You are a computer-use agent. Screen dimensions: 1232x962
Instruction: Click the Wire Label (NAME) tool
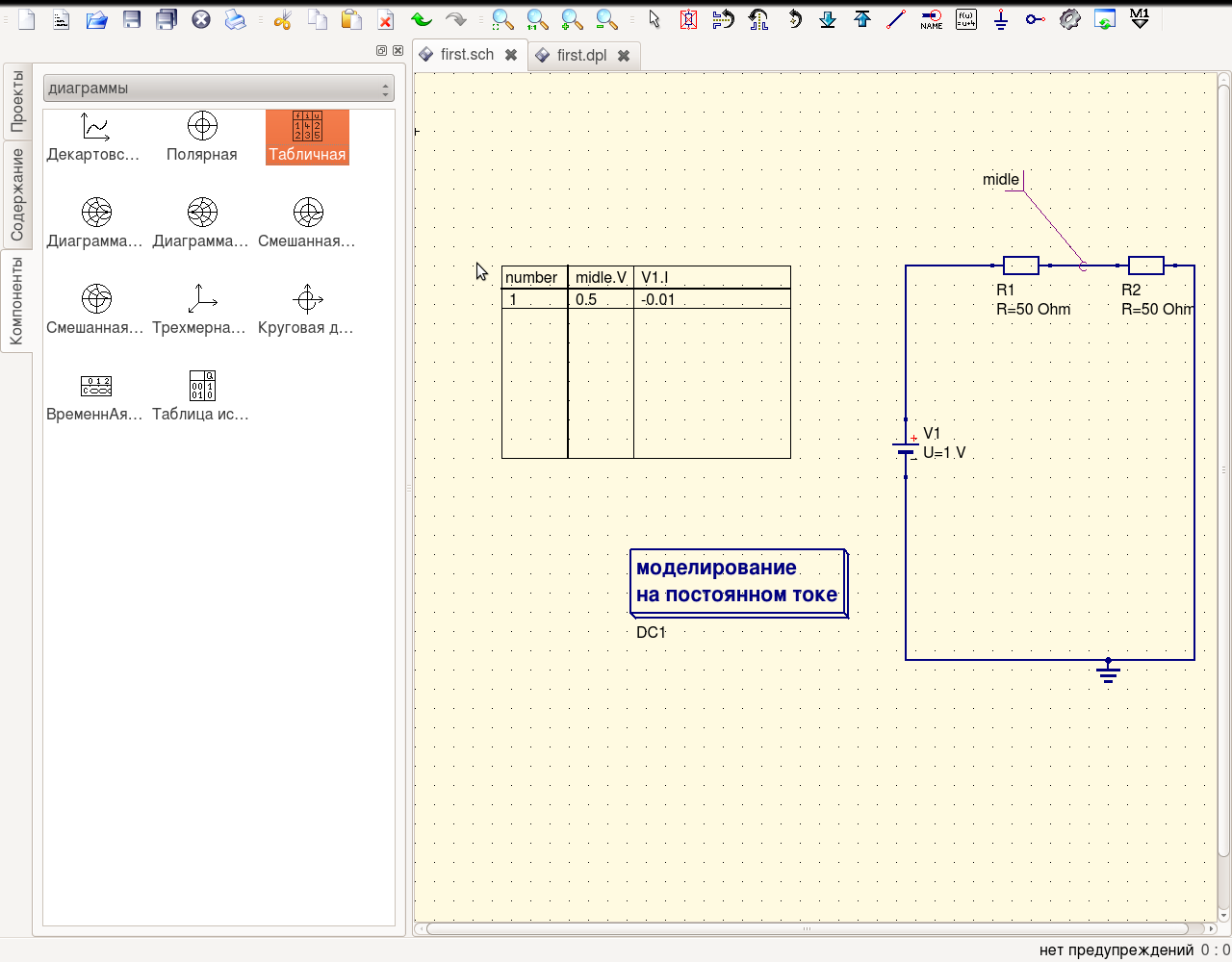pyautogui.click(x=932, y=18)
